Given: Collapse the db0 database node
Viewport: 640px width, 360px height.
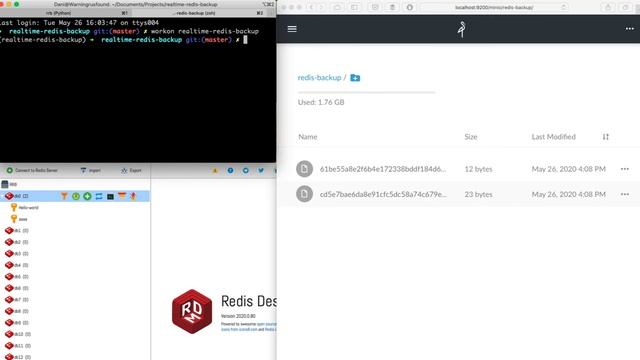Looking at the screenshot, I should tap(2, 196).
